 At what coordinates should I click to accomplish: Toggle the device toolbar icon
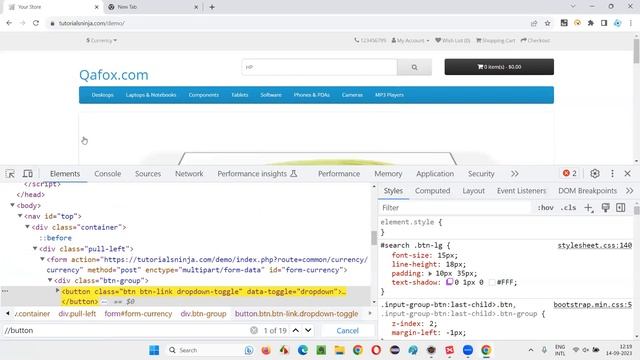28,174
